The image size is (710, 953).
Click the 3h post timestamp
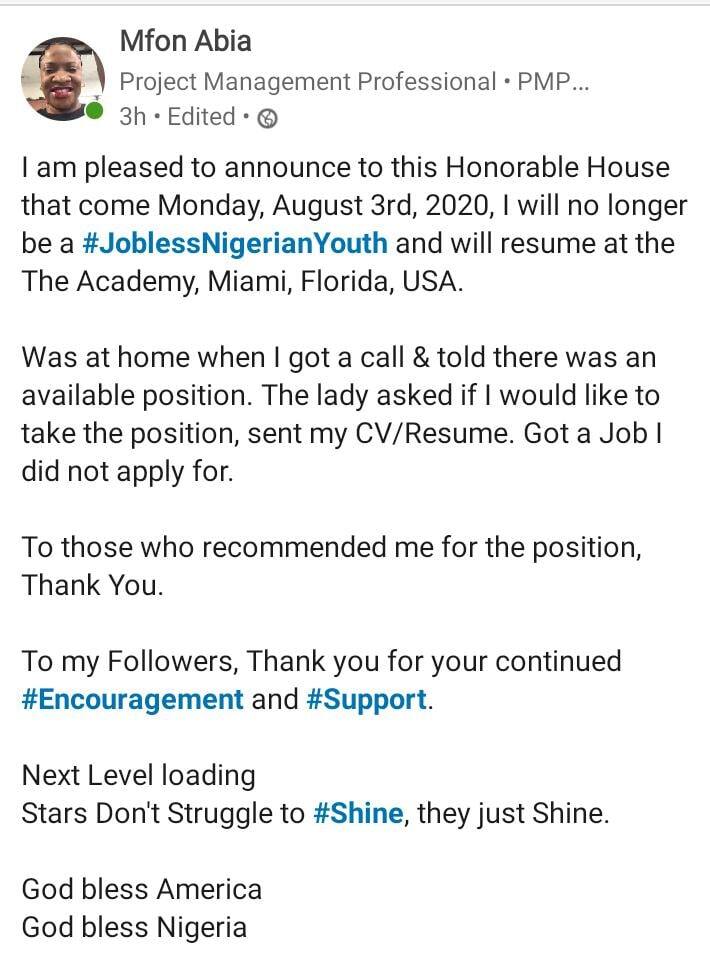click(133, 117)
